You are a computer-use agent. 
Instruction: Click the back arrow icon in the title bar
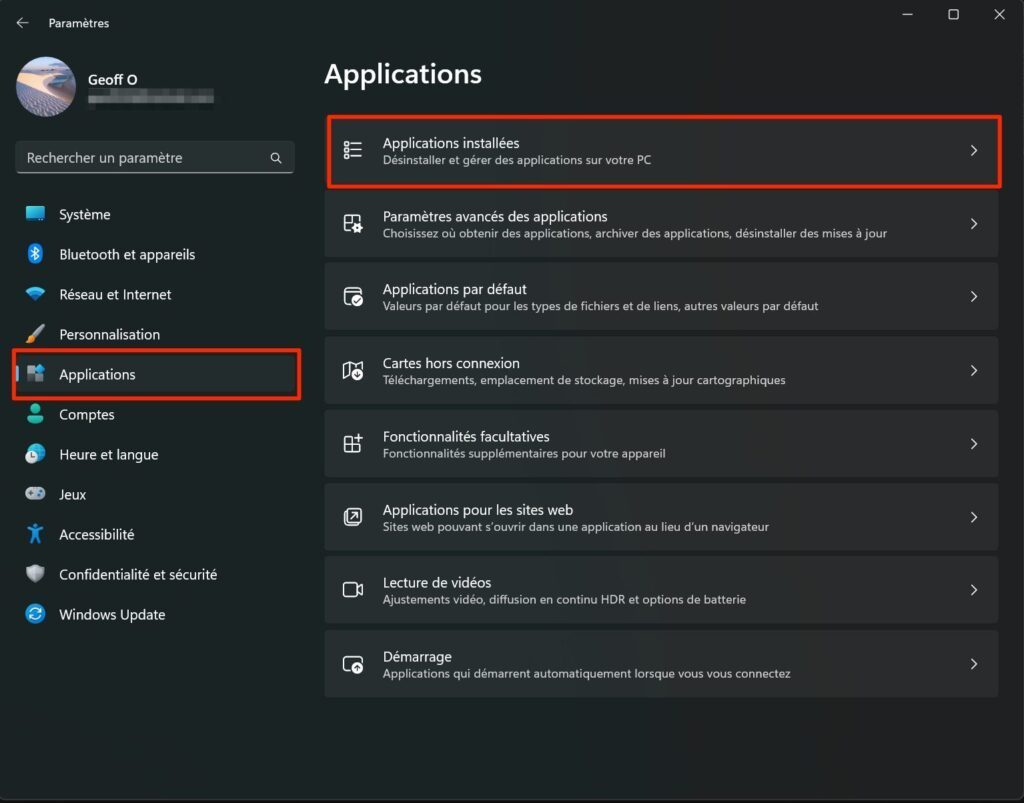pyautogui.click(x=22, y=23)
